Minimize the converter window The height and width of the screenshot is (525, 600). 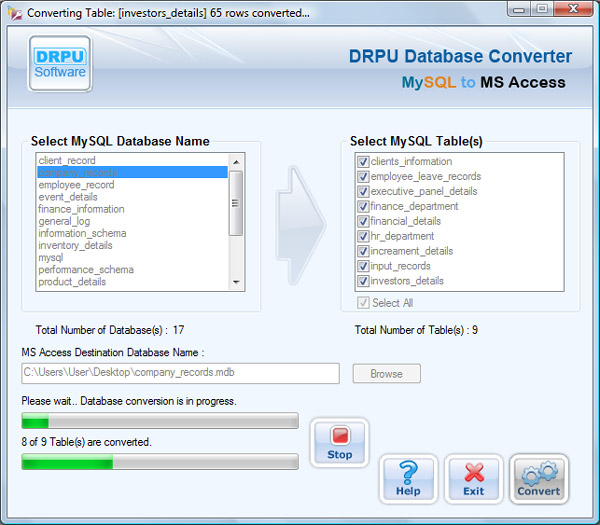coord(518,9)
